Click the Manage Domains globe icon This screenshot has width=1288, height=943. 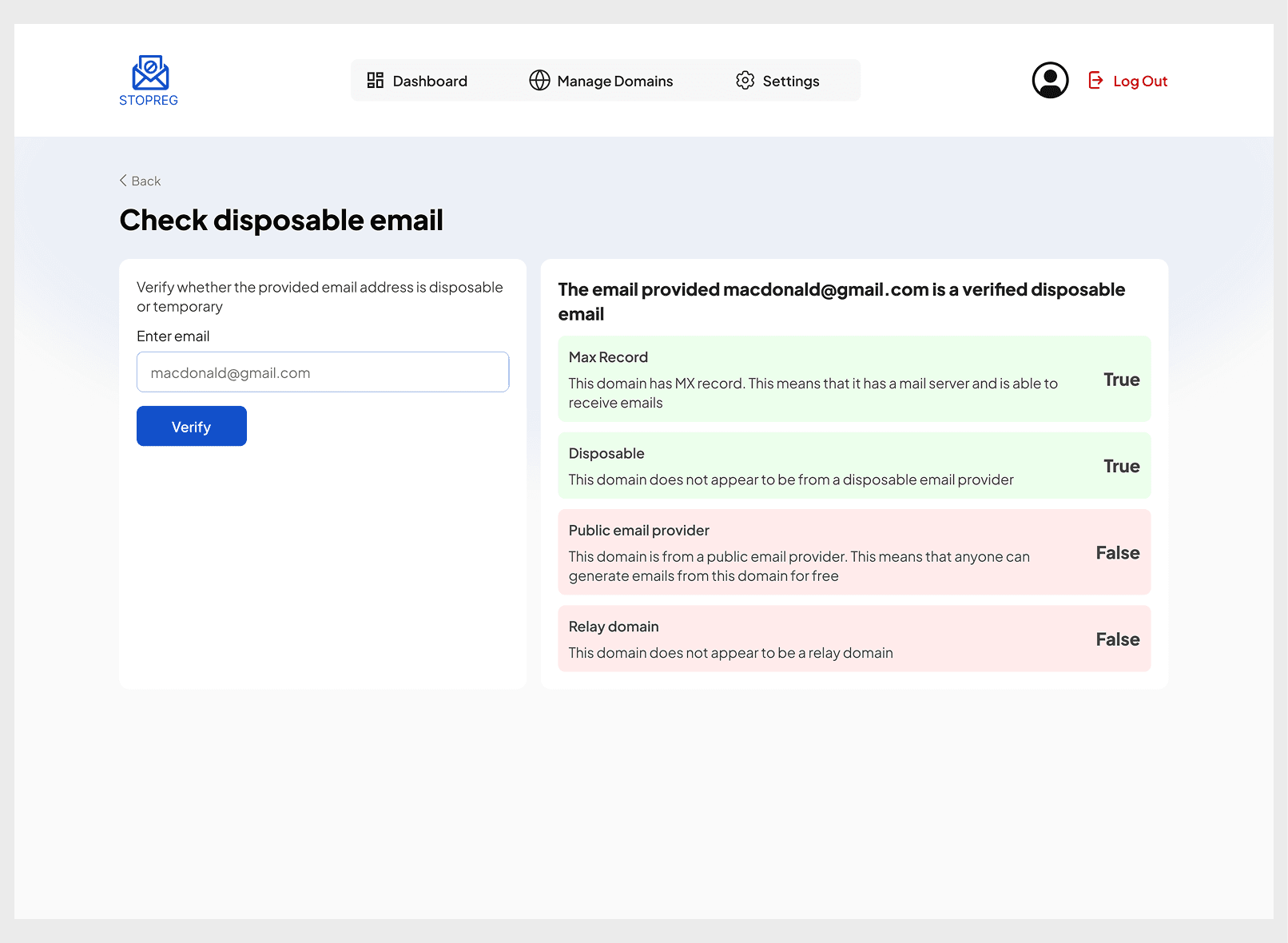pyautogui.click(x=539, y=81)
